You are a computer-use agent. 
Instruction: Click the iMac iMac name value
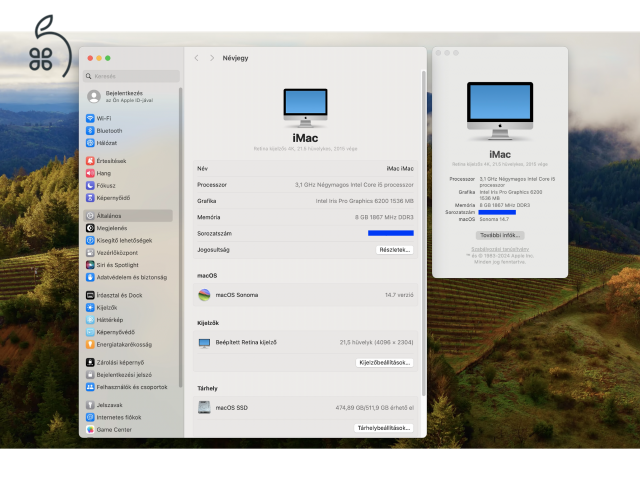pos(400,169)
